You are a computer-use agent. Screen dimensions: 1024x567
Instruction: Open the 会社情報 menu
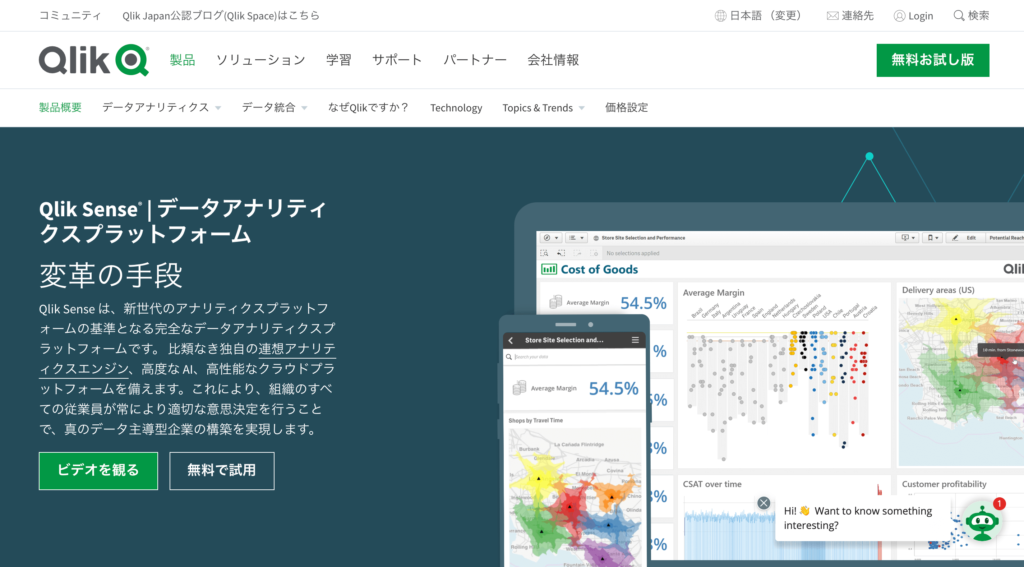[x=553, y=60]
